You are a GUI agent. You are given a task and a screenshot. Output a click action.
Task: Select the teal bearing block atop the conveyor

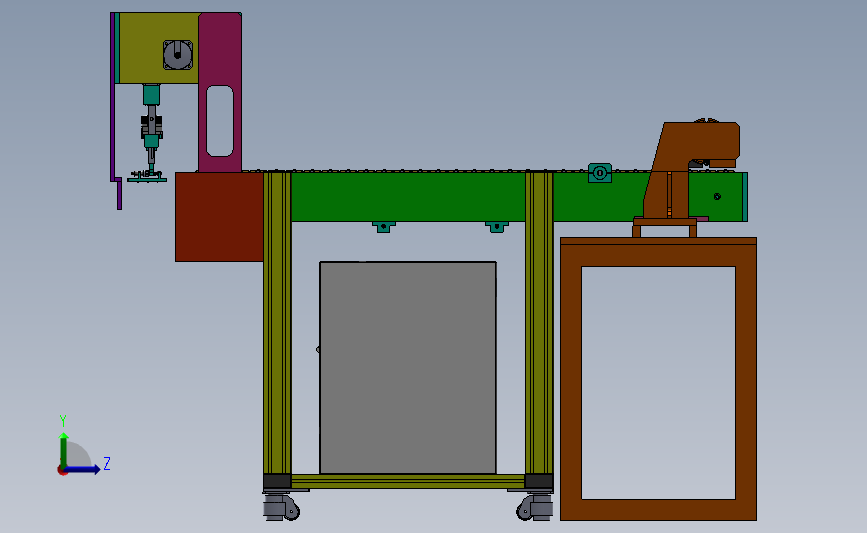pyautogui.click(x=600, y=173)
